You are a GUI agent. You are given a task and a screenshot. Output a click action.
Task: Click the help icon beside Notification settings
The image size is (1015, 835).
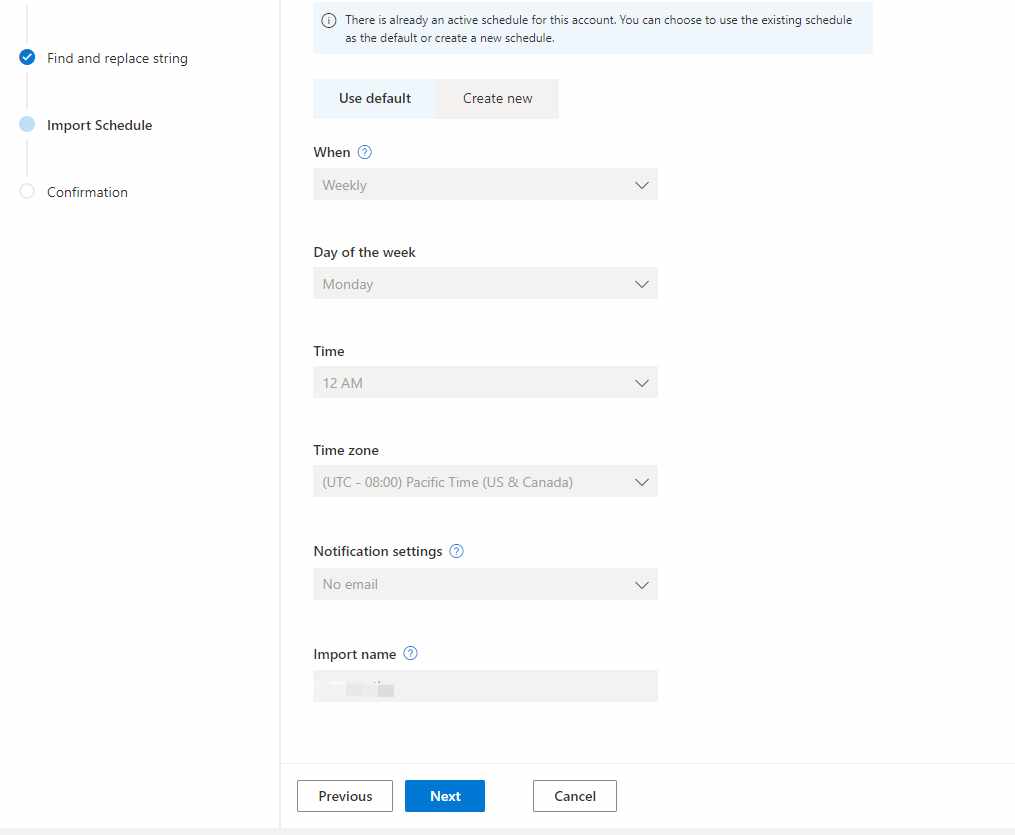point(456,551)
